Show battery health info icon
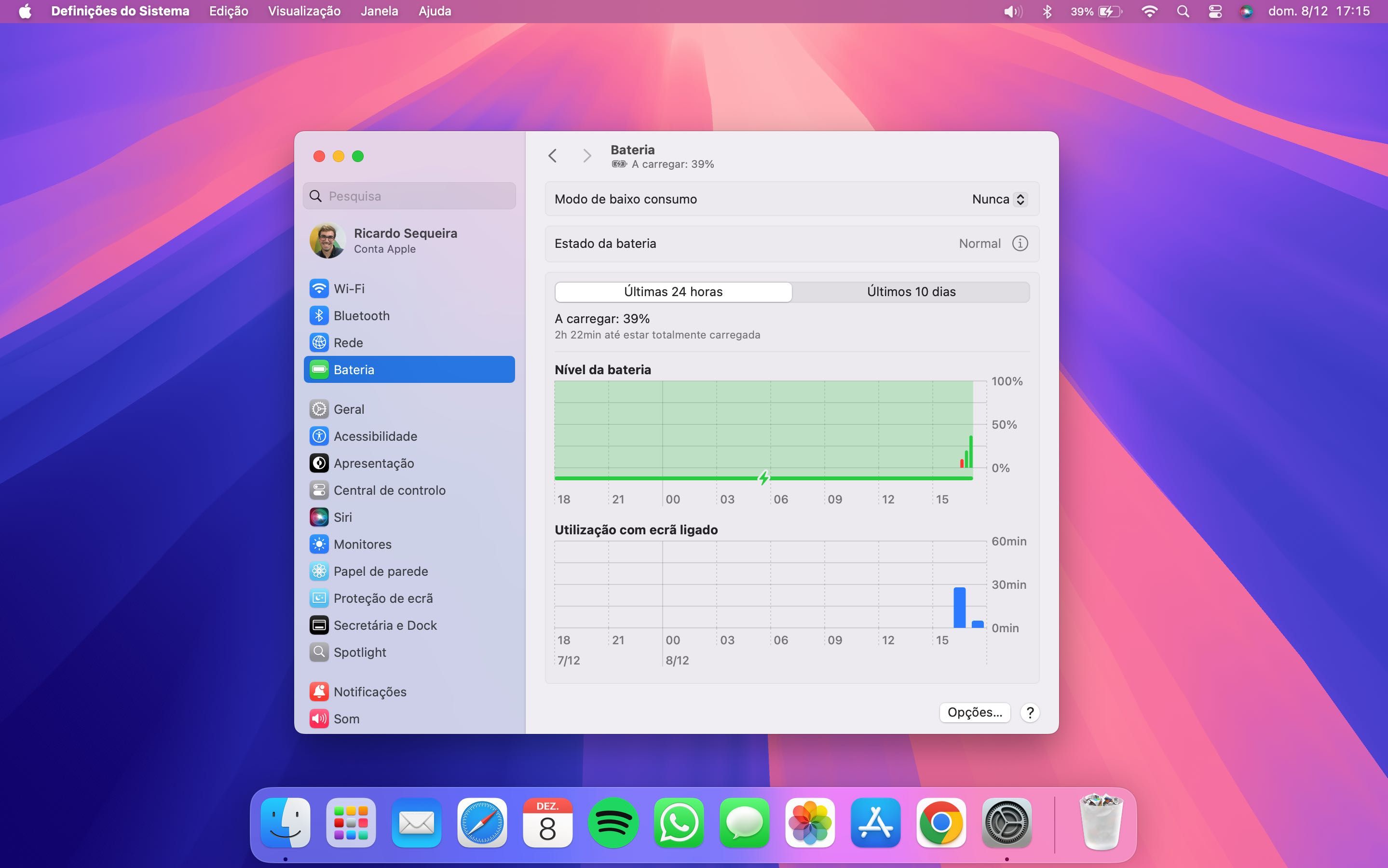This screenshot has height=868, width=1388. point(1020,244)
